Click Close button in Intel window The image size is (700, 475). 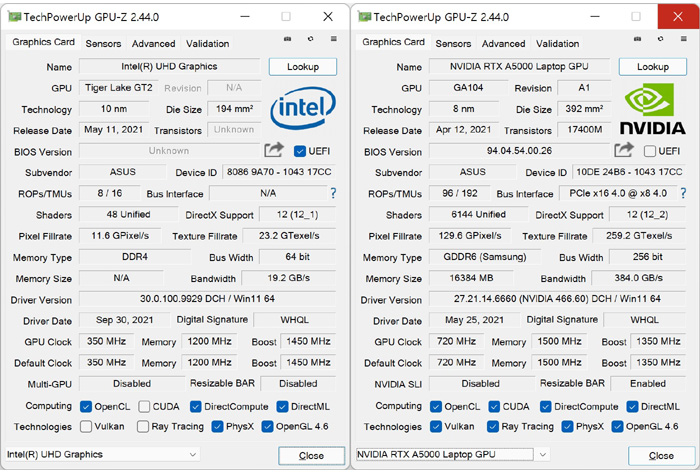(311, 456)
